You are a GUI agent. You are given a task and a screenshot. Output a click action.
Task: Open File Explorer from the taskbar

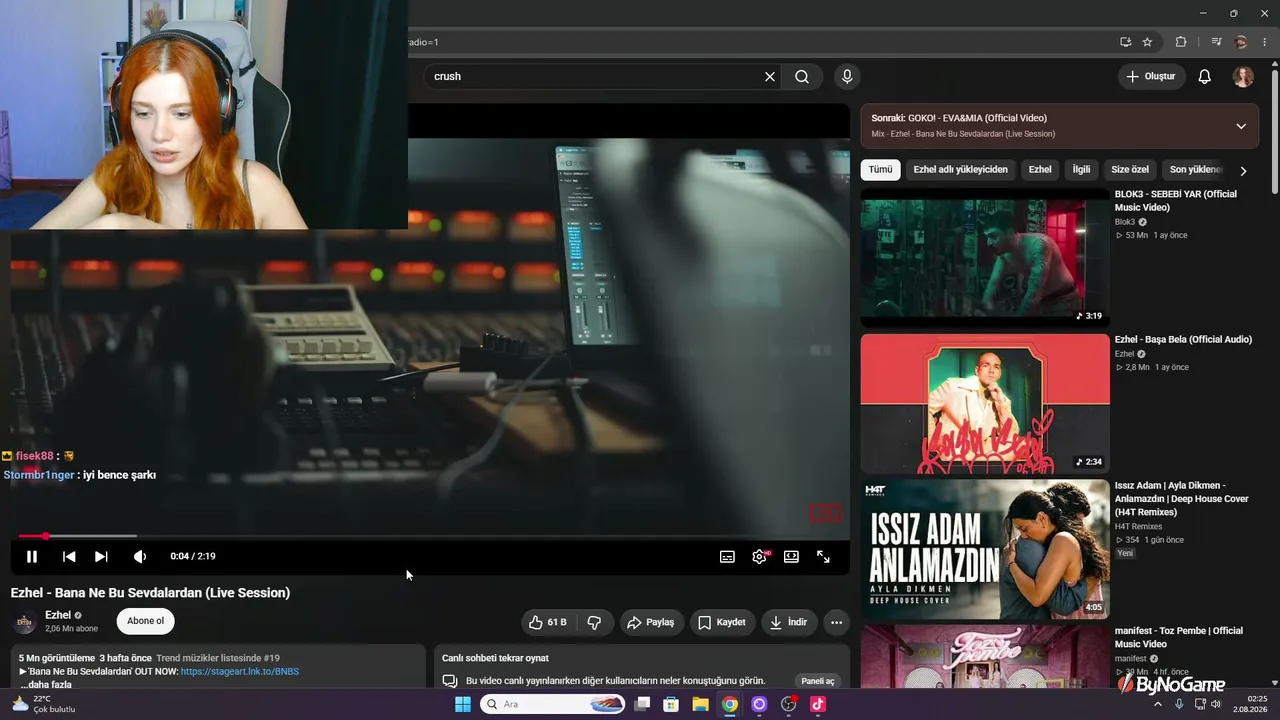[700, 704]
